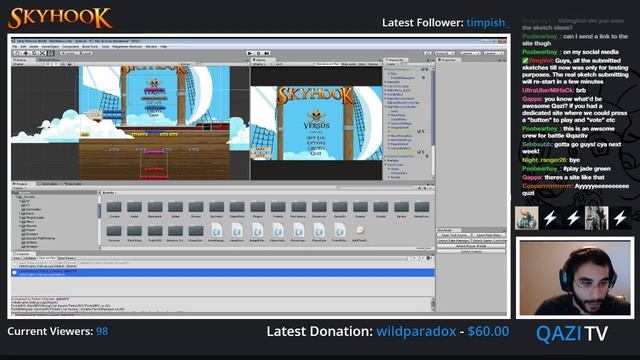Select the Hierarchy tab

tap(396, 60)
